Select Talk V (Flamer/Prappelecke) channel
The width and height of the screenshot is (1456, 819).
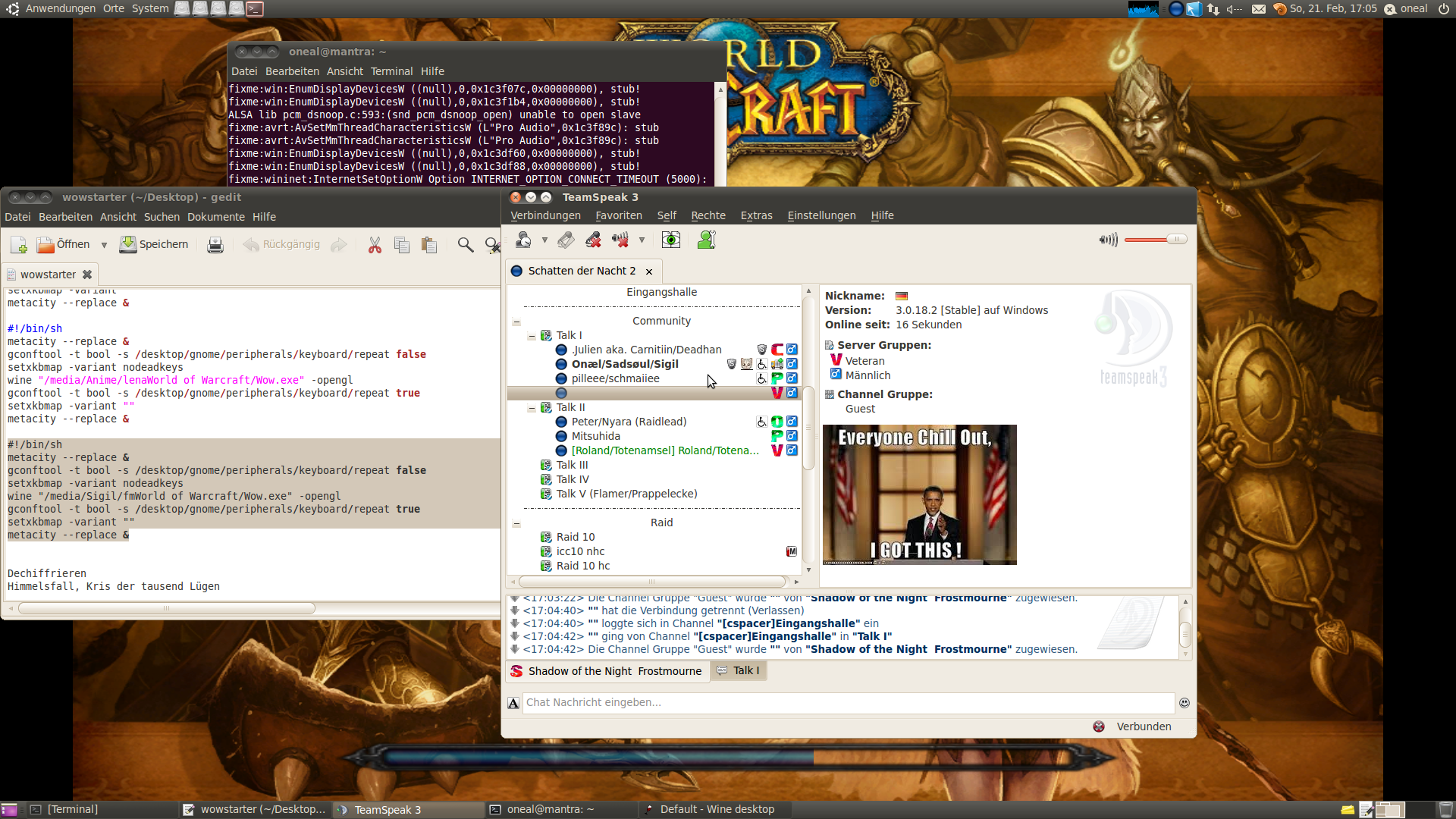[x=626, y=494]
